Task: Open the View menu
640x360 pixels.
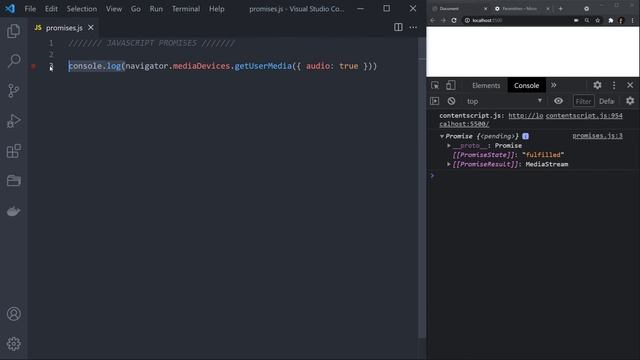Action: 113,9
